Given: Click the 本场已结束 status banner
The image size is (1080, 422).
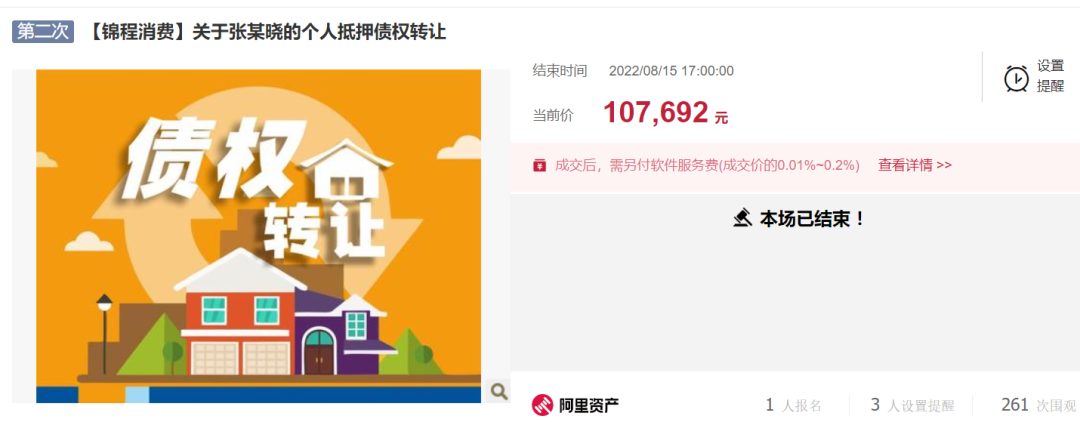Looking at the screenshot, I should pyautogui.click(x=798, y=220).
